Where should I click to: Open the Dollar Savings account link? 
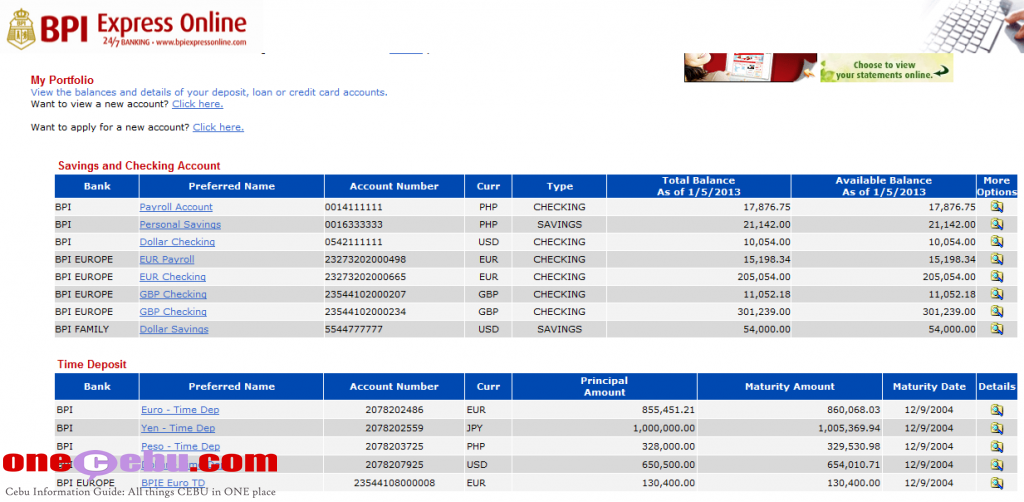[x=174, y=330]
